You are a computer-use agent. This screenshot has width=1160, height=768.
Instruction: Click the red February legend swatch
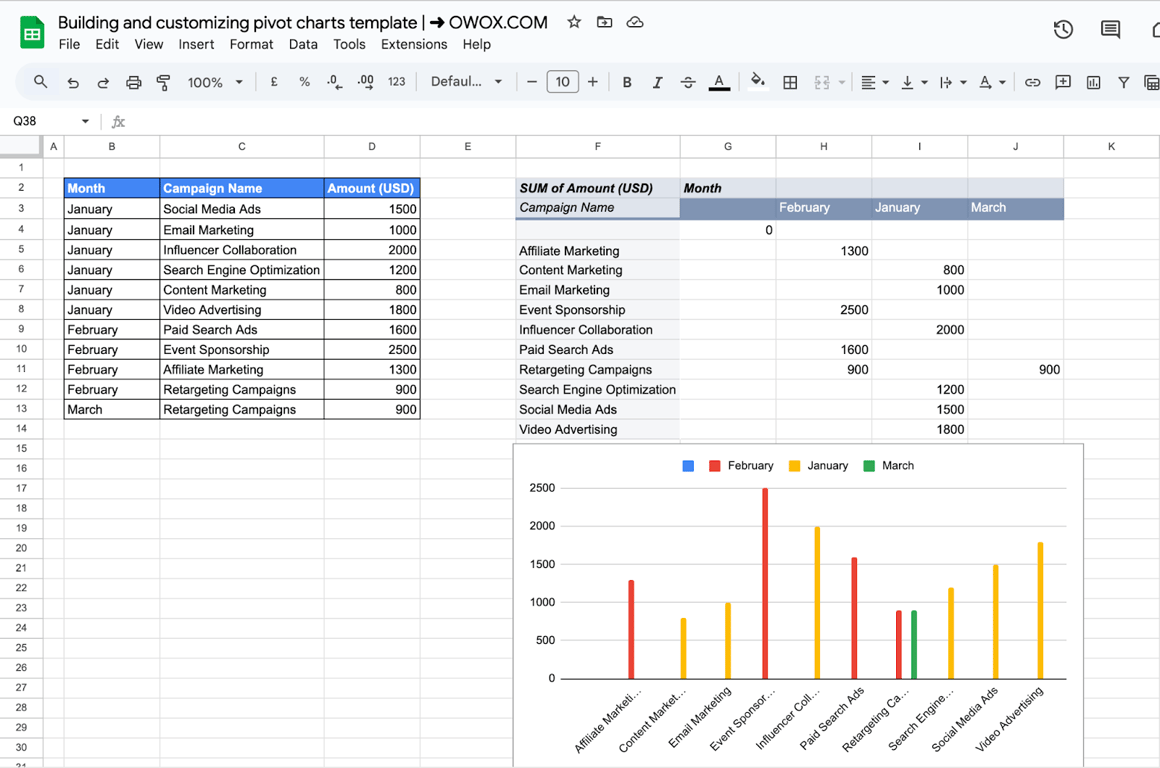click(x=715, y=466)
